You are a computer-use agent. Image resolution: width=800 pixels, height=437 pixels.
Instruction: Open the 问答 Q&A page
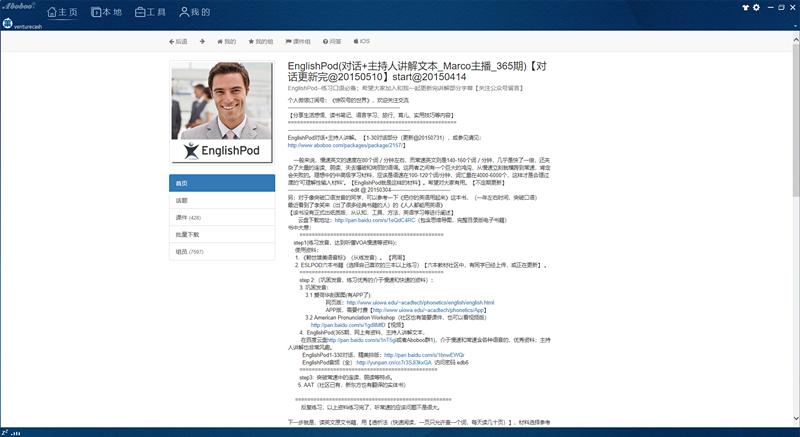(335, 42)
